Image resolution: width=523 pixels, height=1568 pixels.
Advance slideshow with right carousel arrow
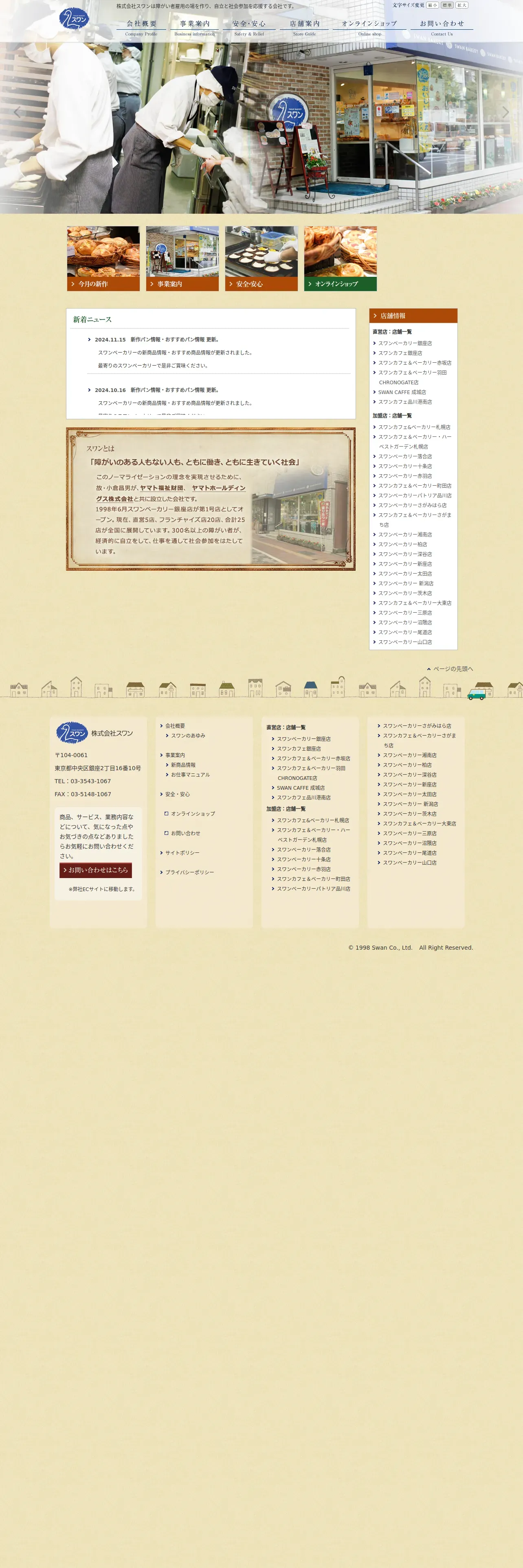pos(505,112)
